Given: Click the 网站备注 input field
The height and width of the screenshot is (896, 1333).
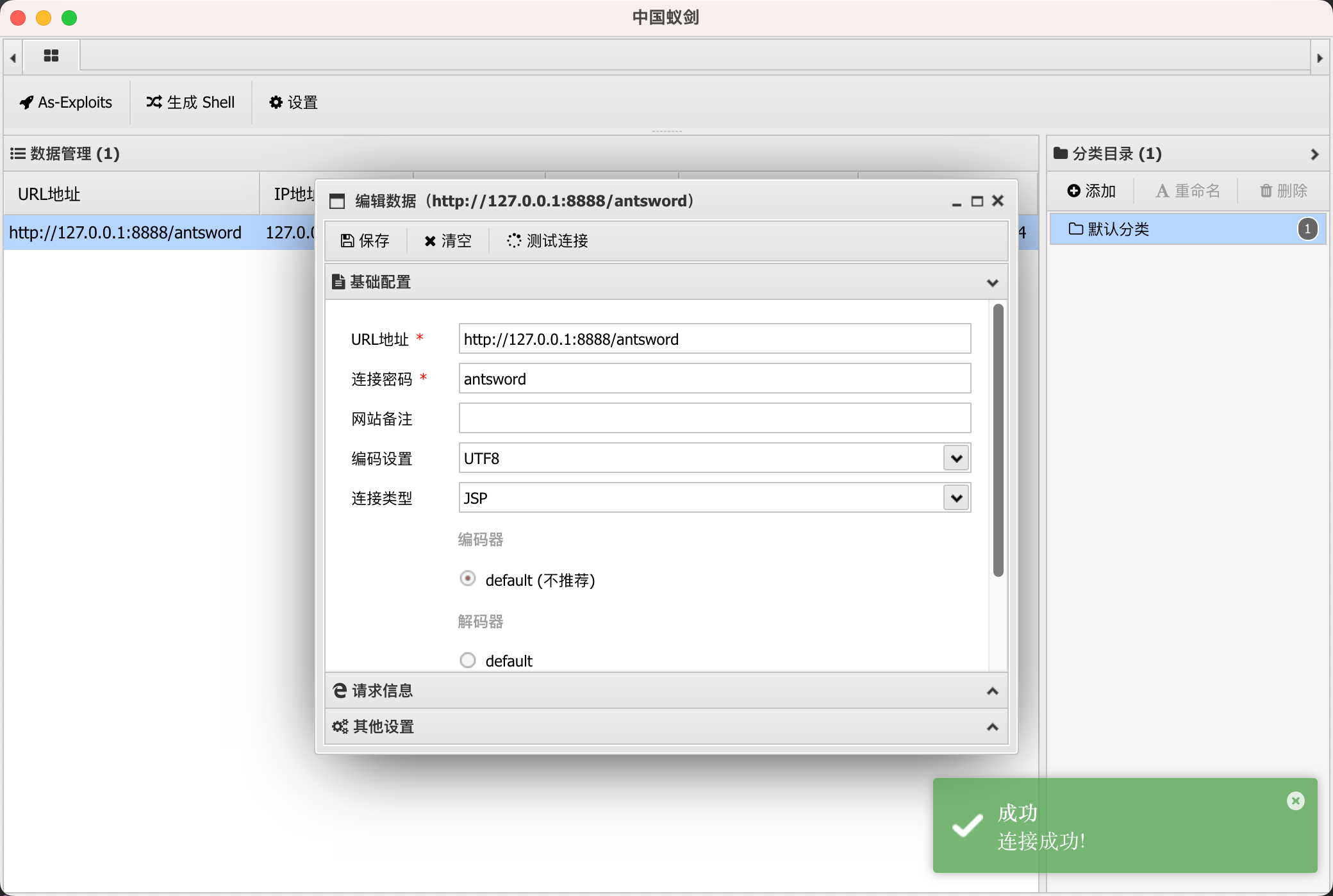Looking at the screenshot, I should tap(713, 418).
